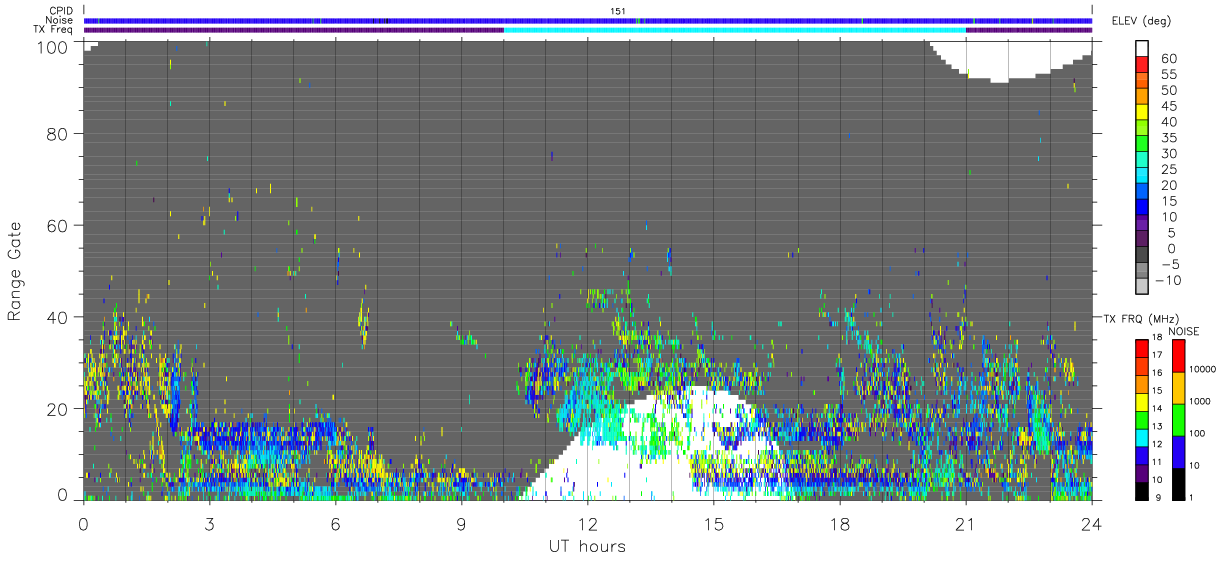Click the 45 label on ELEV color bar
The height and width of the screenshot is (567, 1228).
coord(1167,105)
